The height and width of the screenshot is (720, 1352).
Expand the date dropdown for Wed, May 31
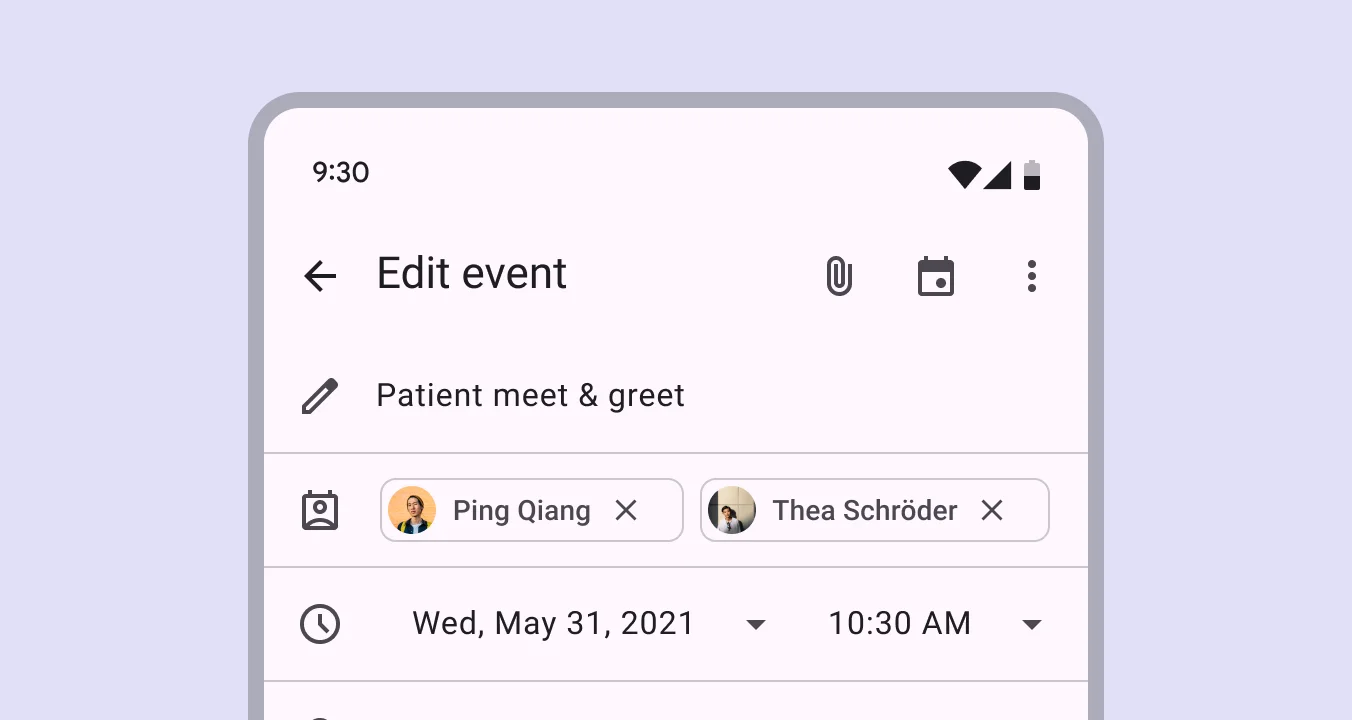pyautogui.click(x=756, y=623)
